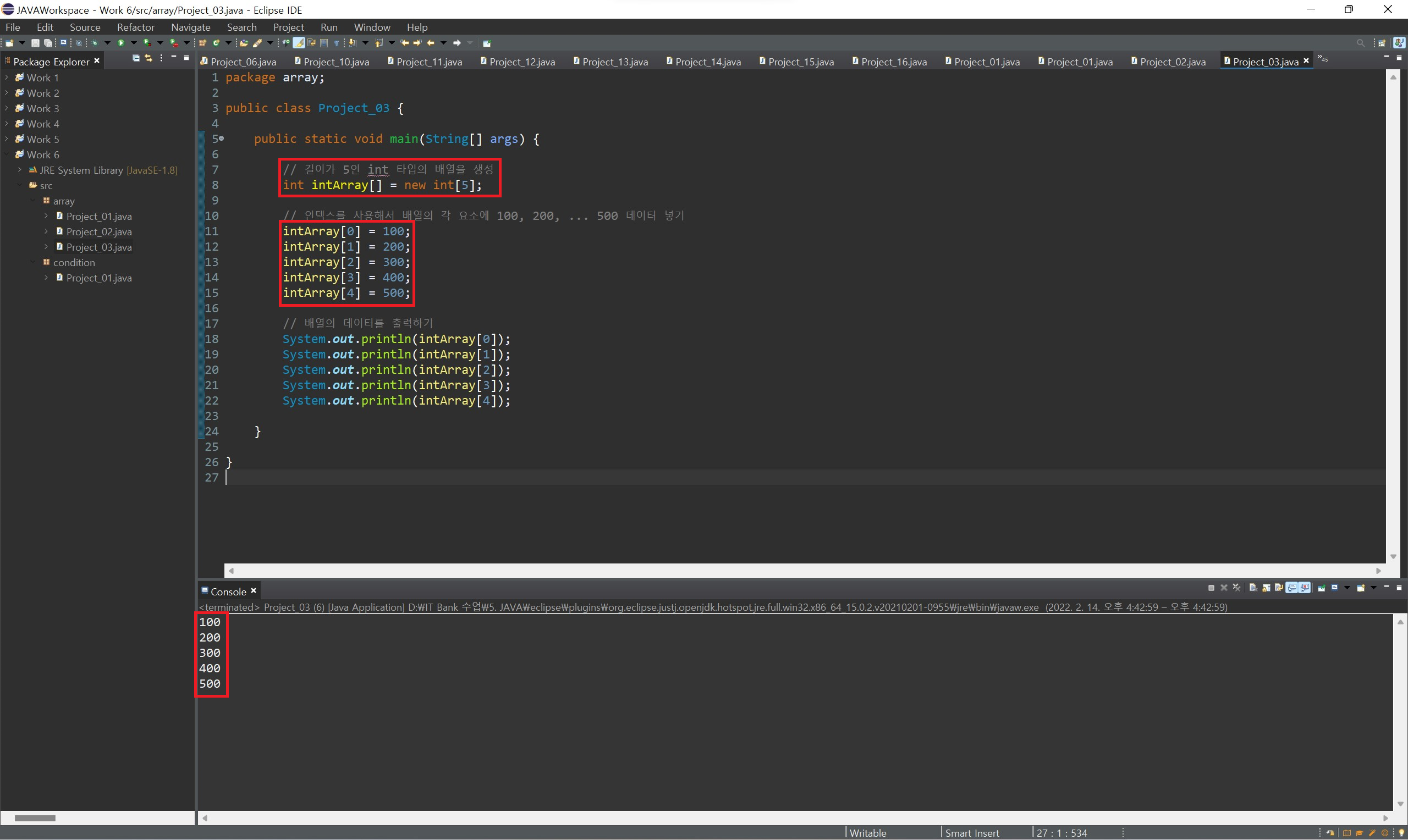Open the Refactor menu

click(x=135, y=27)
